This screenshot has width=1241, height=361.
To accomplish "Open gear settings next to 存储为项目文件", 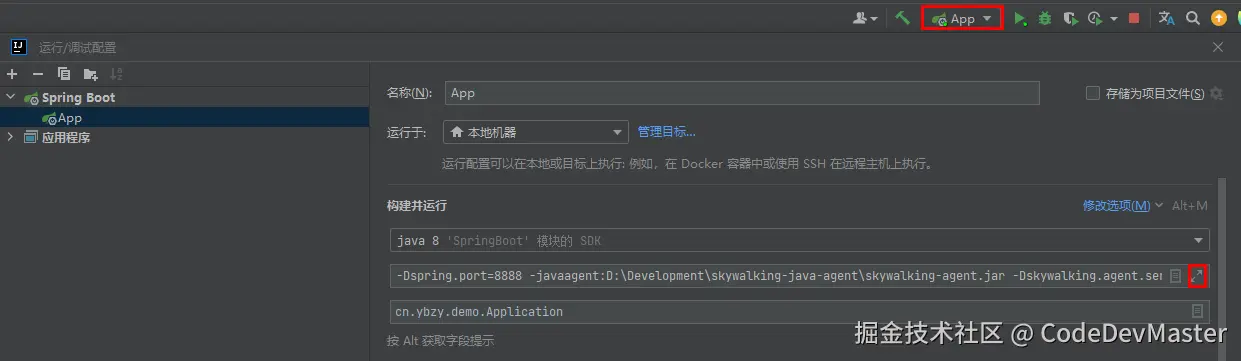I will pyautogui.click(x=1216, y=93).
